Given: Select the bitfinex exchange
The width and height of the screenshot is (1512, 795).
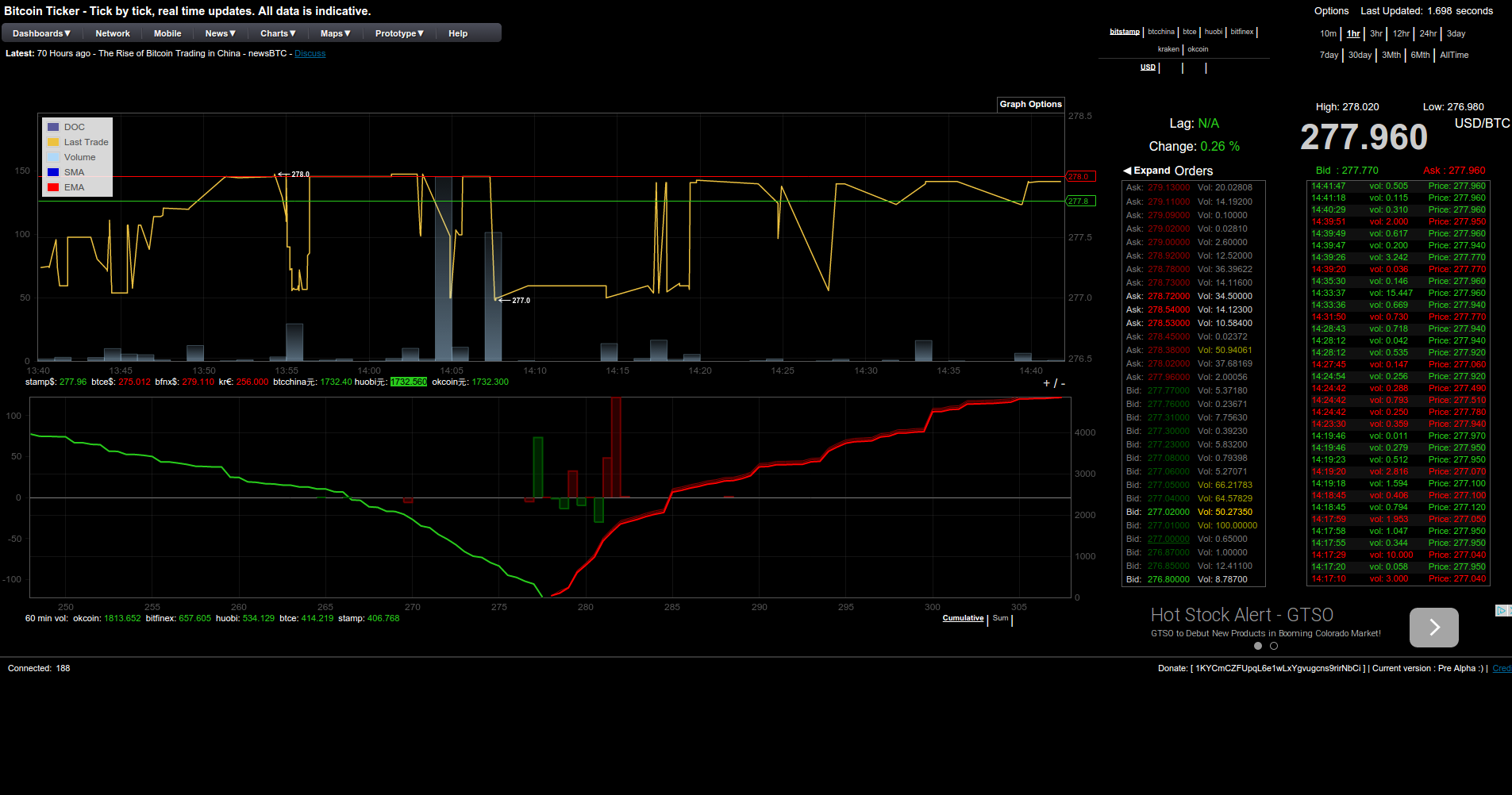Looking at the screenshot, I should (x=1242, y=32).
